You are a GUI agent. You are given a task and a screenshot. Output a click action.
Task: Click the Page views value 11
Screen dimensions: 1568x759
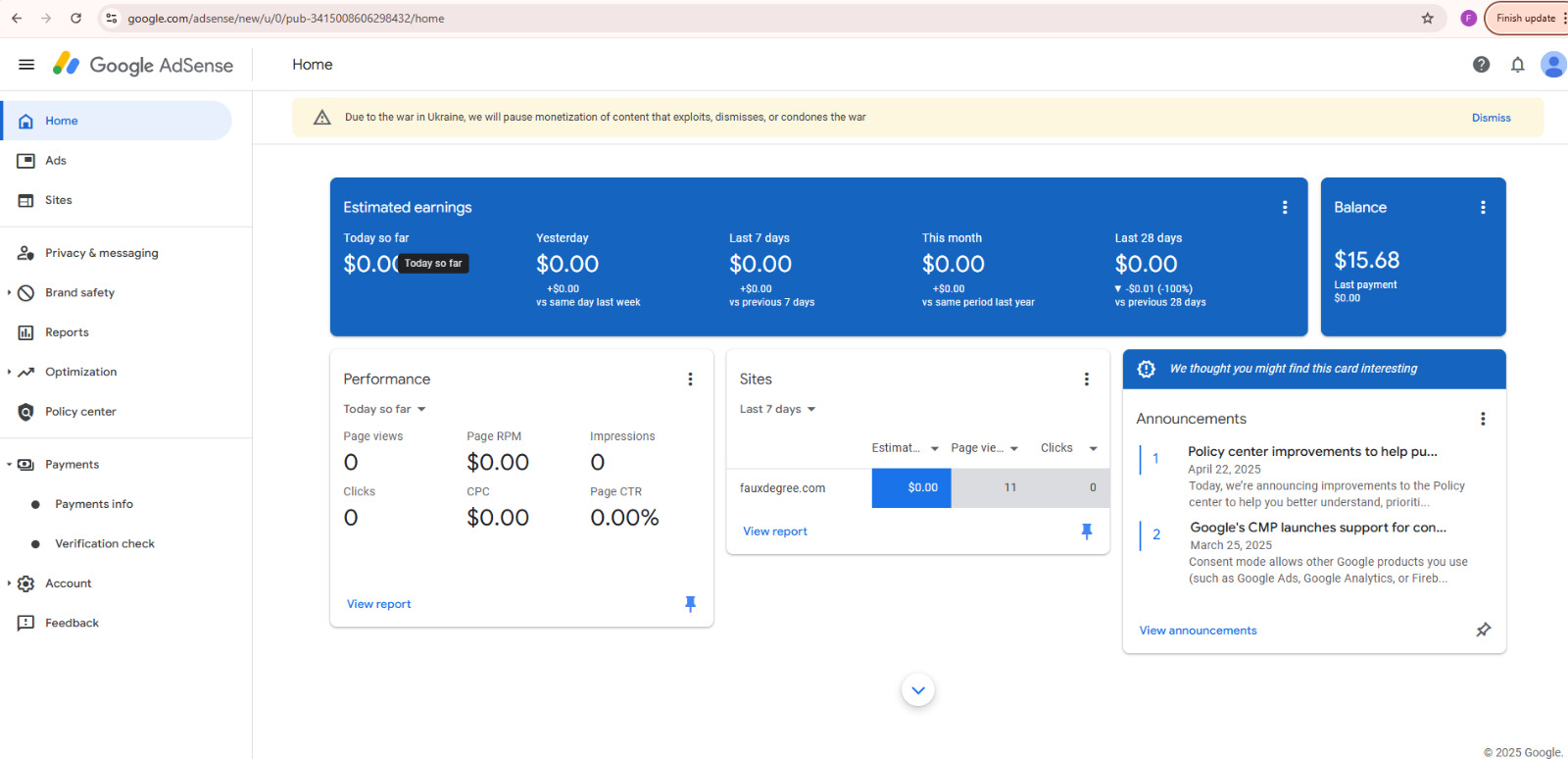pos(1009,487)
